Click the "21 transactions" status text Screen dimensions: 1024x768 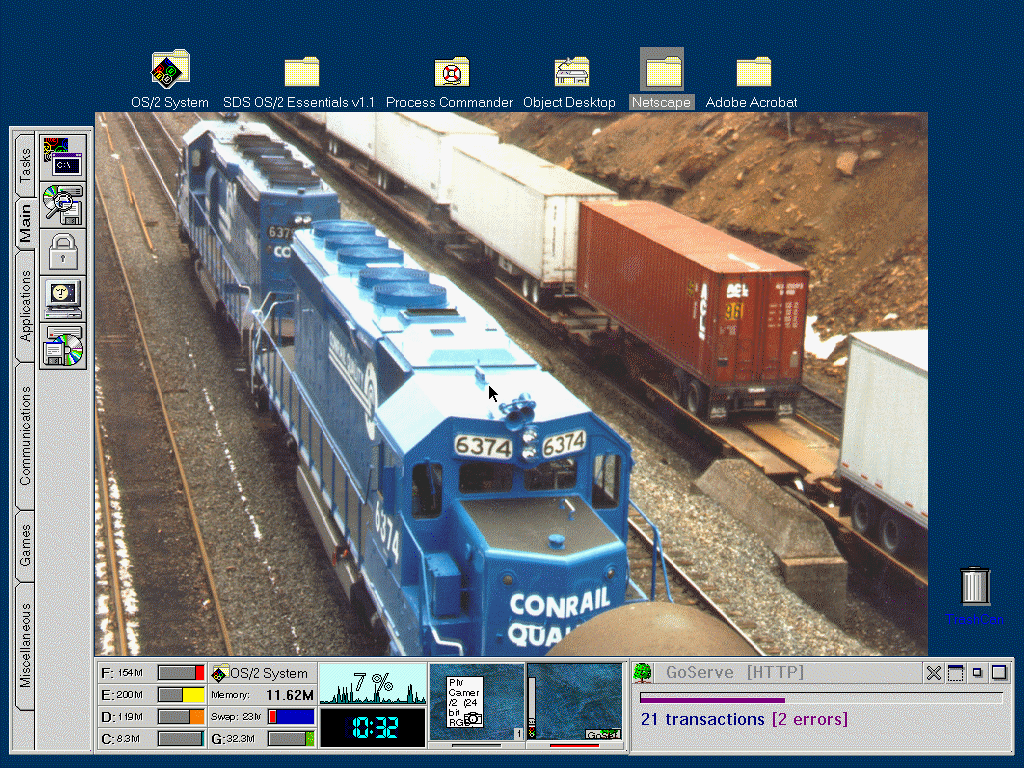702,720
